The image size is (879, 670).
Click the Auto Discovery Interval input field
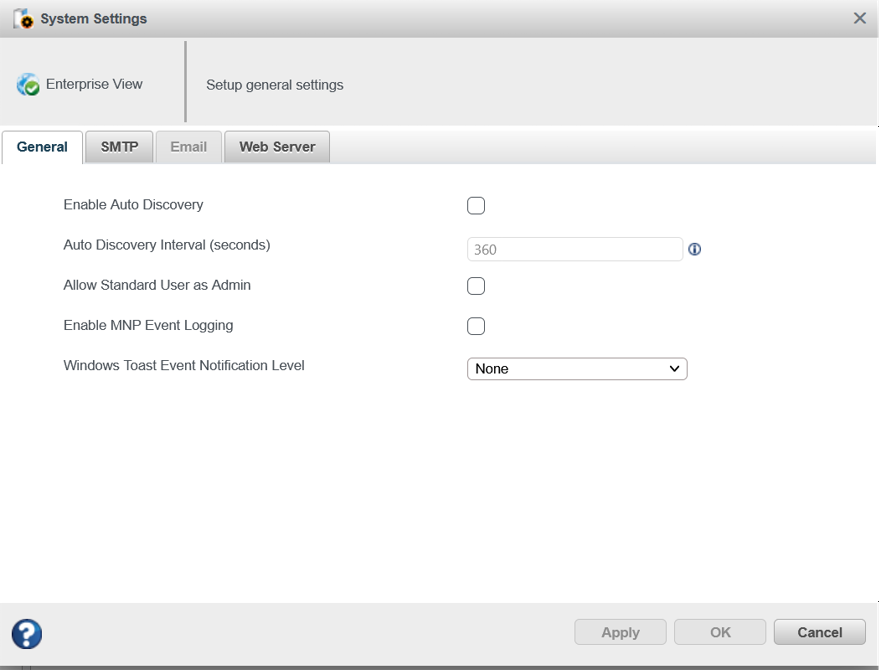coord(575,249)
